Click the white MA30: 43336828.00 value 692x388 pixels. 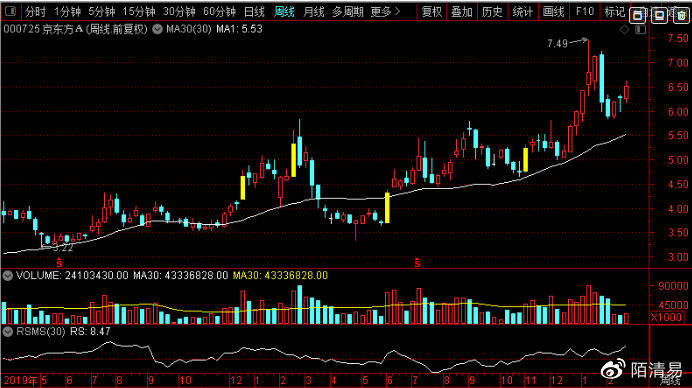tap(181, 276)
